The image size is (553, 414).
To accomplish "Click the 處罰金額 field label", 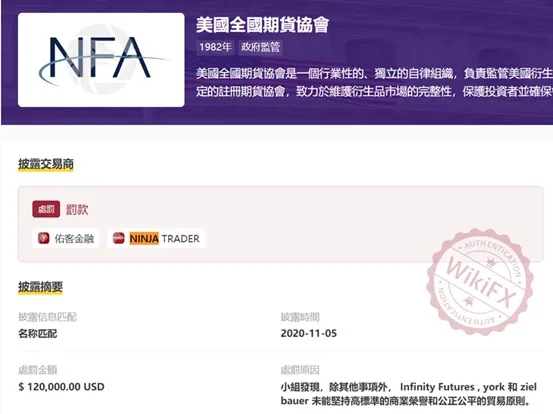I will coord(38,370).
